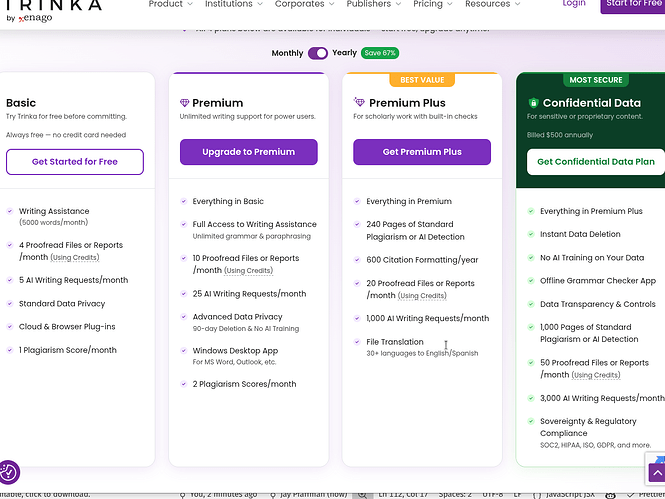Click the checkmark beside Standard Data Privacy

pyautogui.click(x=10, y=304)
